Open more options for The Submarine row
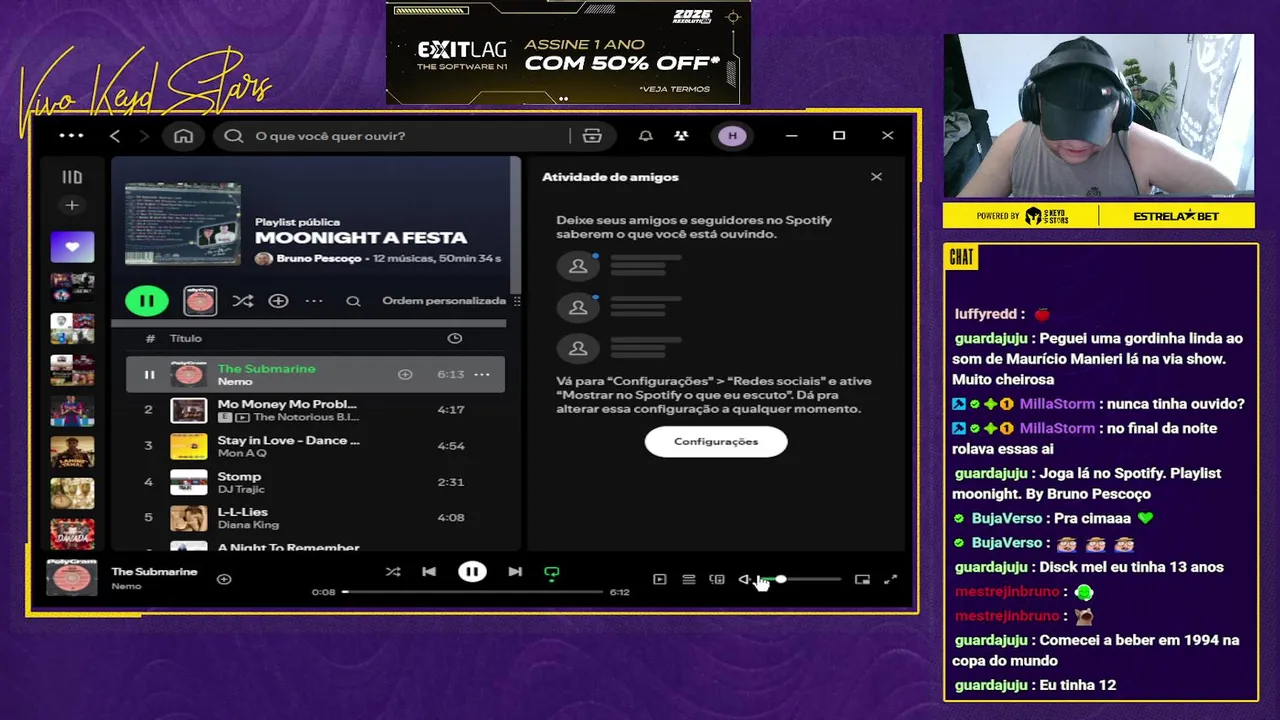This screenshot has height=720, width=1280. point(482,375)
